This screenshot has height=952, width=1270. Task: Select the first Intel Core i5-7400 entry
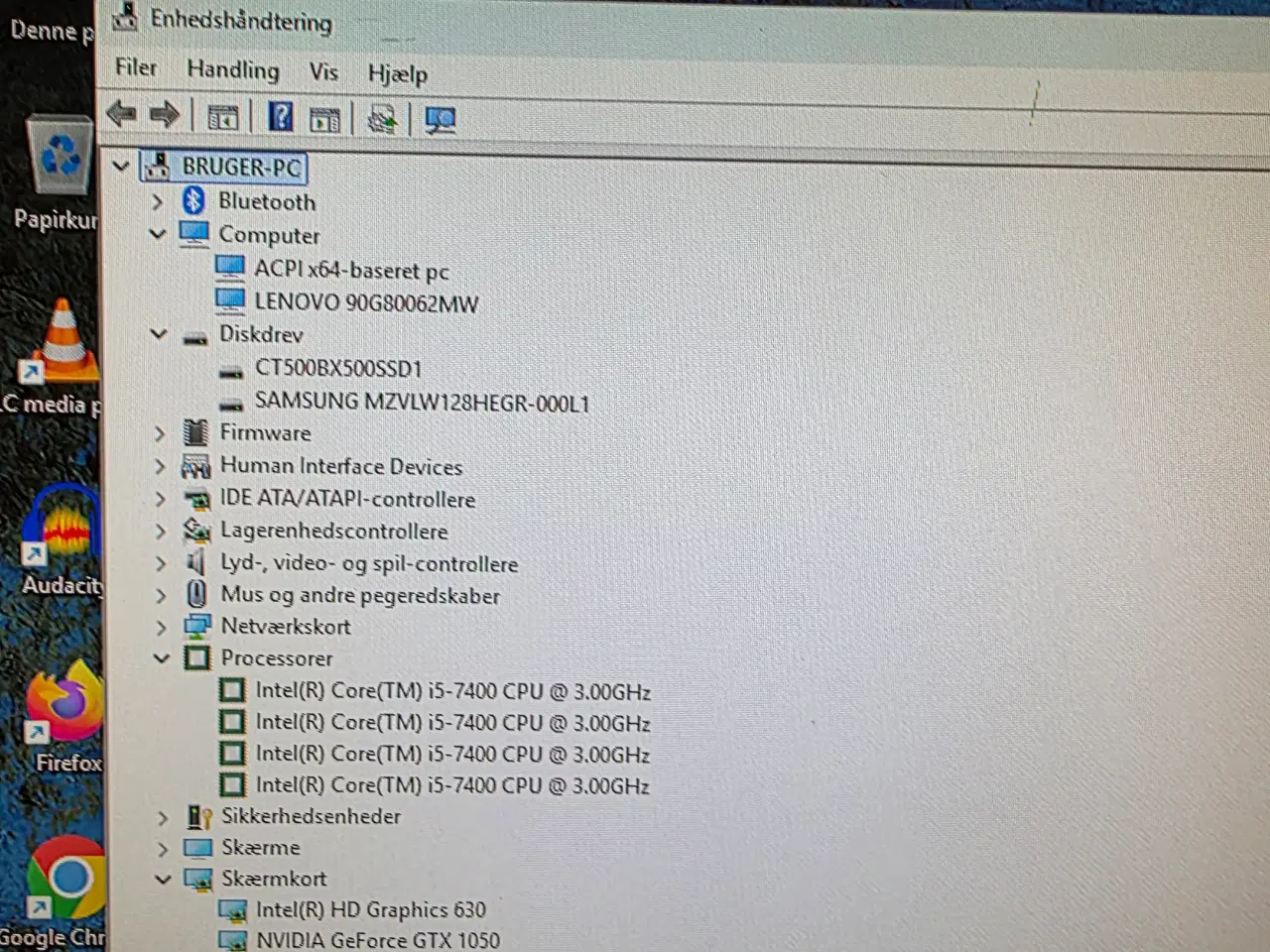pos(452,691)
